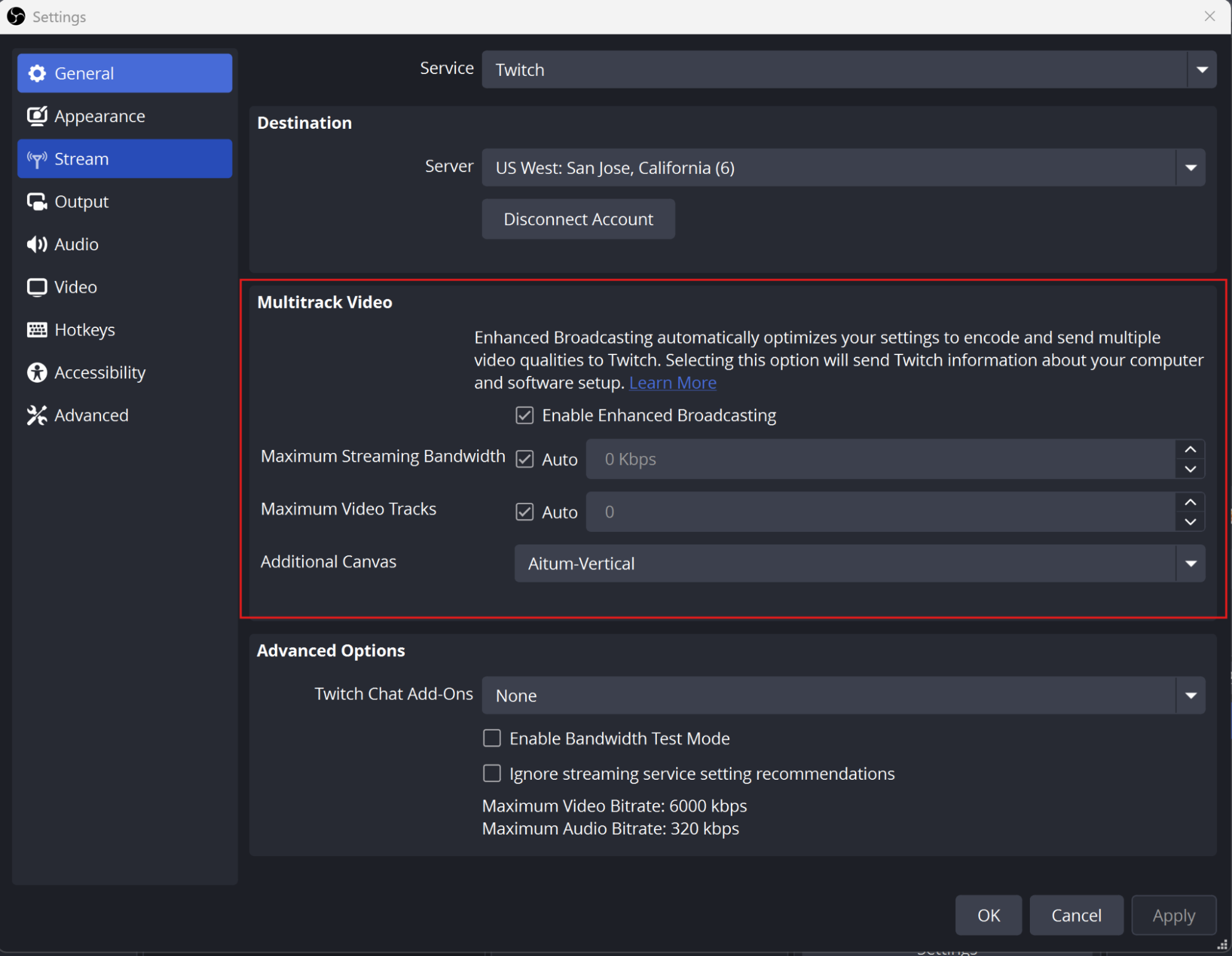Select the Accessibility person icon
This screenshot has width=1232, height=956.
[37, 372]
